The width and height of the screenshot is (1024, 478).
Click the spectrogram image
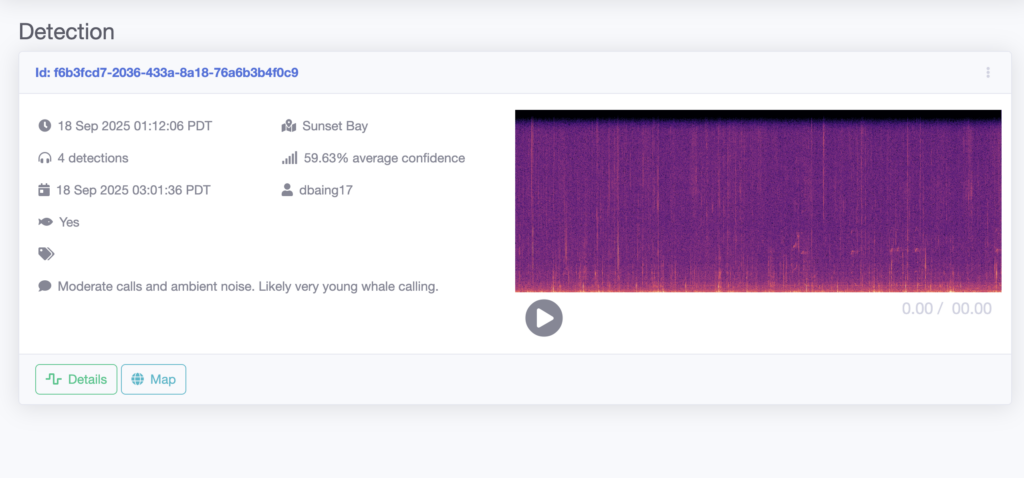click(x=757, y=201)
